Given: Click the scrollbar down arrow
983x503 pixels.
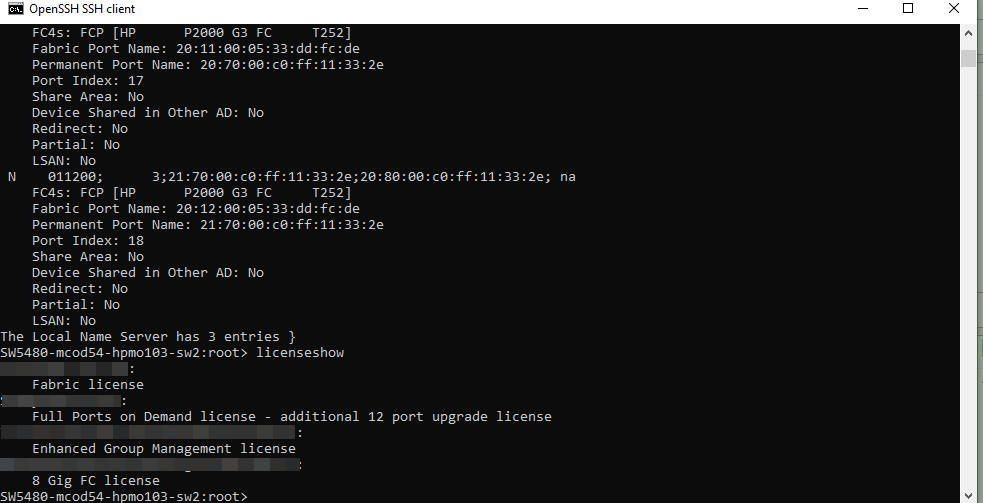Looking at the screenshot, I should point(968,495).
